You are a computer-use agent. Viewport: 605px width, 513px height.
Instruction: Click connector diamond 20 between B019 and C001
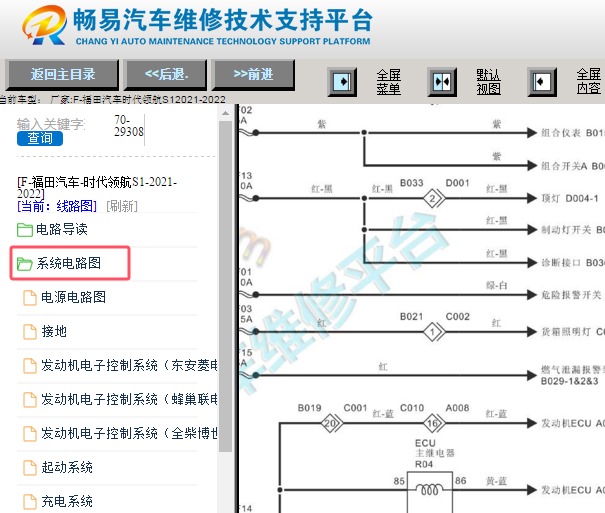pos(331,424)
